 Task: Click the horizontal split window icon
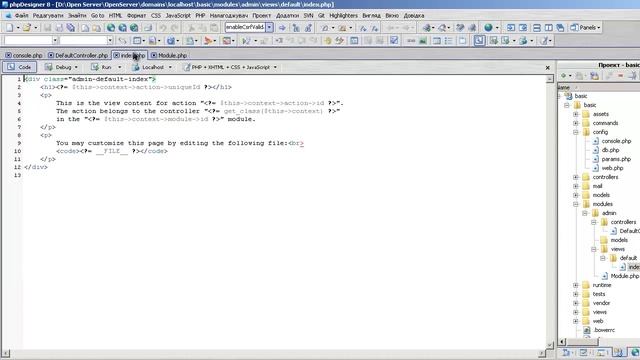[x=537, y=28]
